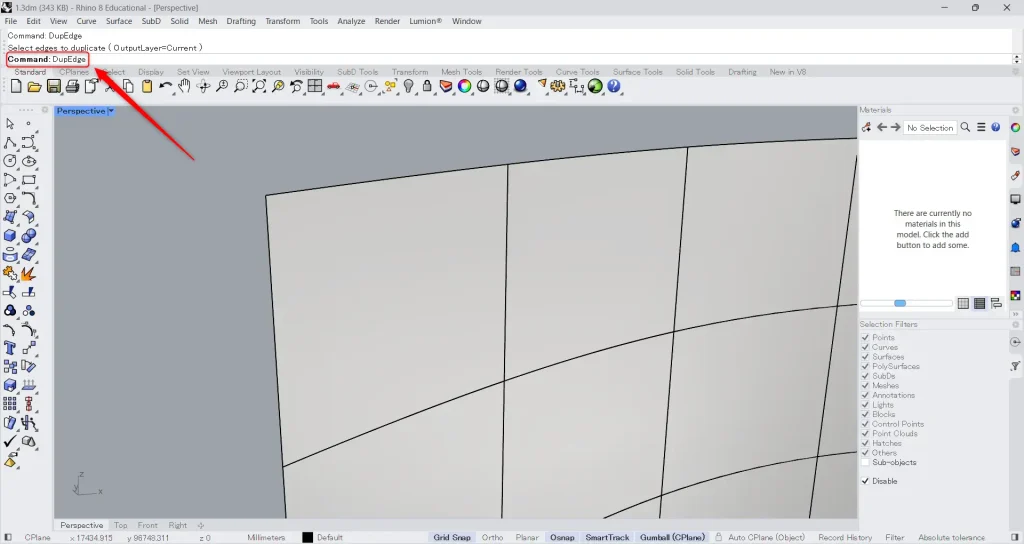Click the Command input line
Viewport: 1024px width, 544px height.
[x=509, y=59]
